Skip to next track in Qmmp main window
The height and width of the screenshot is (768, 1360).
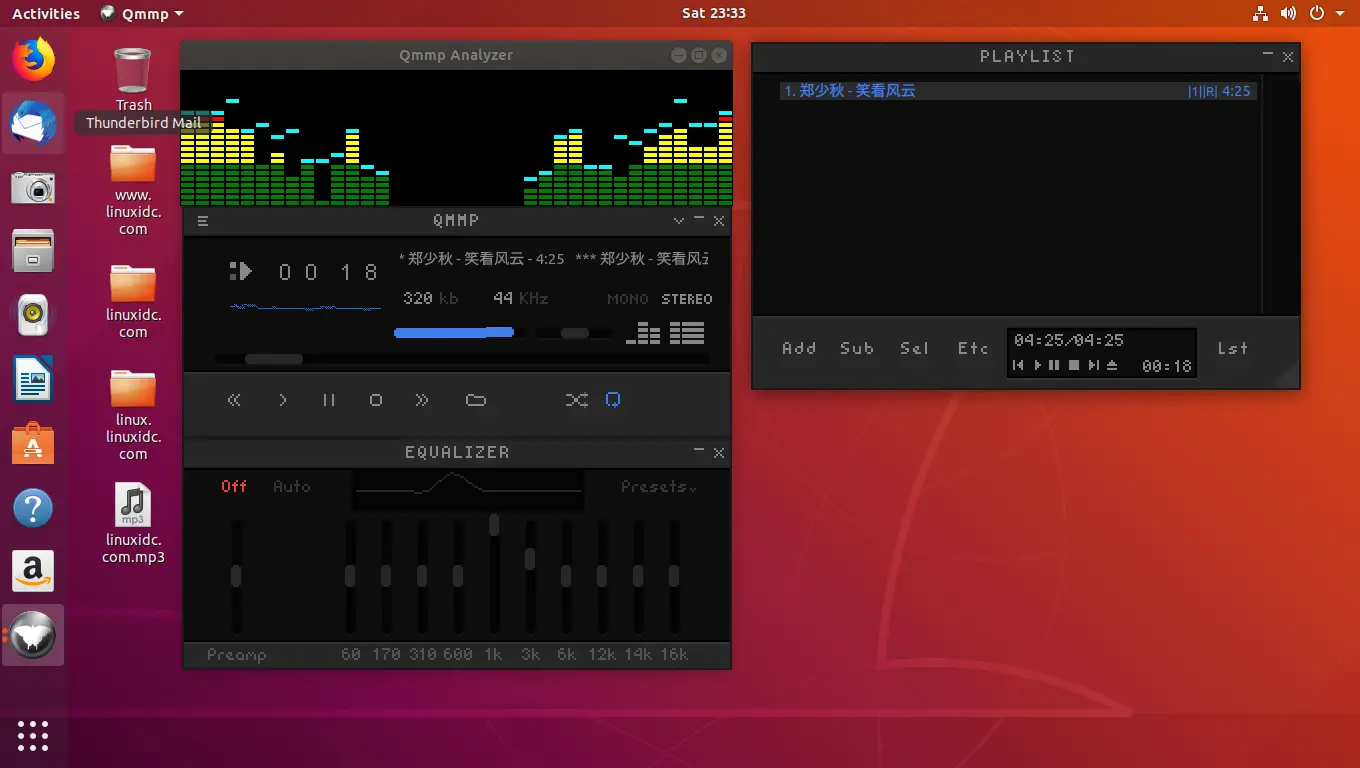point(422,400)
